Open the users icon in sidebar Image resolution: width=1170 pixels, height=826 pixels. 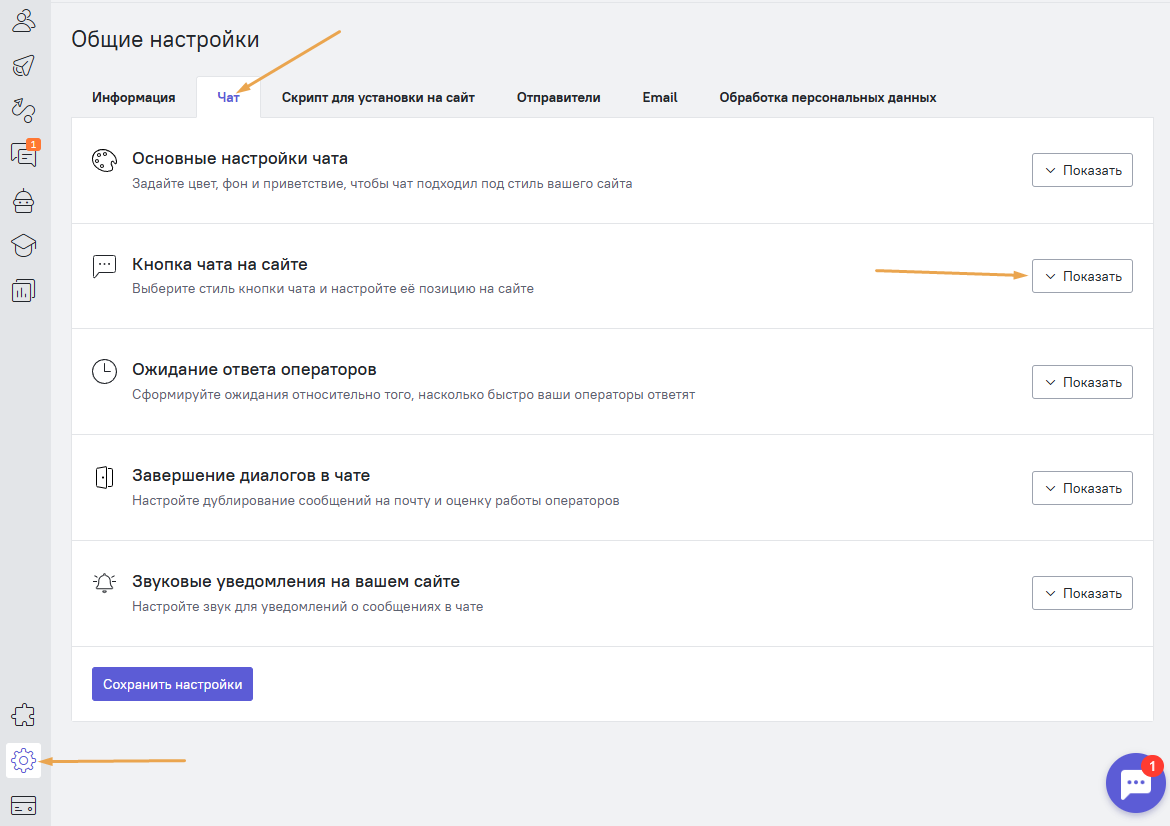(x=23, y=20)
